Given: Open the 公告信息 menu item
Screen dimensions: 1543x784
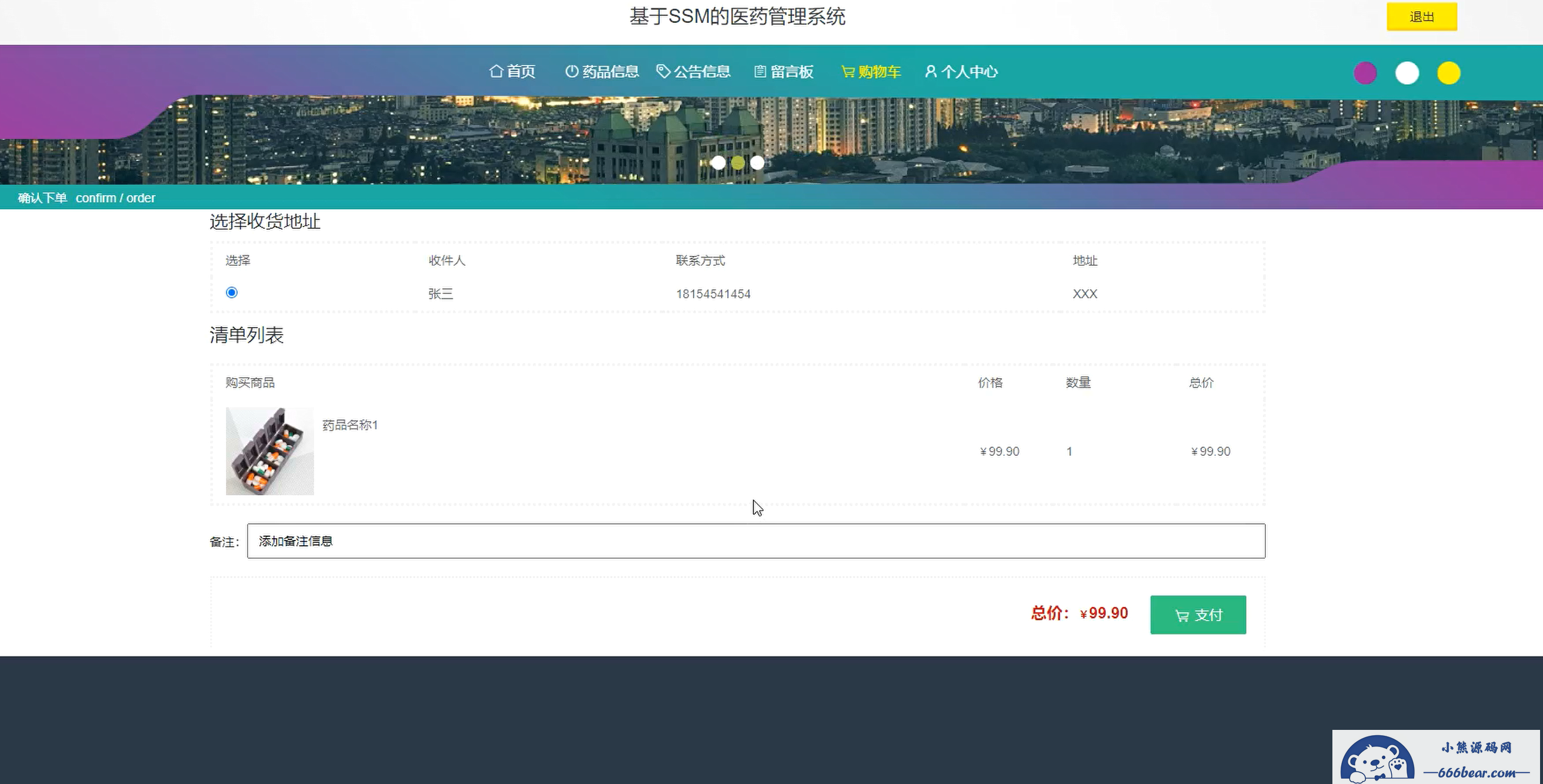Looking at the screenshot, I should click(x=694, y=71).
